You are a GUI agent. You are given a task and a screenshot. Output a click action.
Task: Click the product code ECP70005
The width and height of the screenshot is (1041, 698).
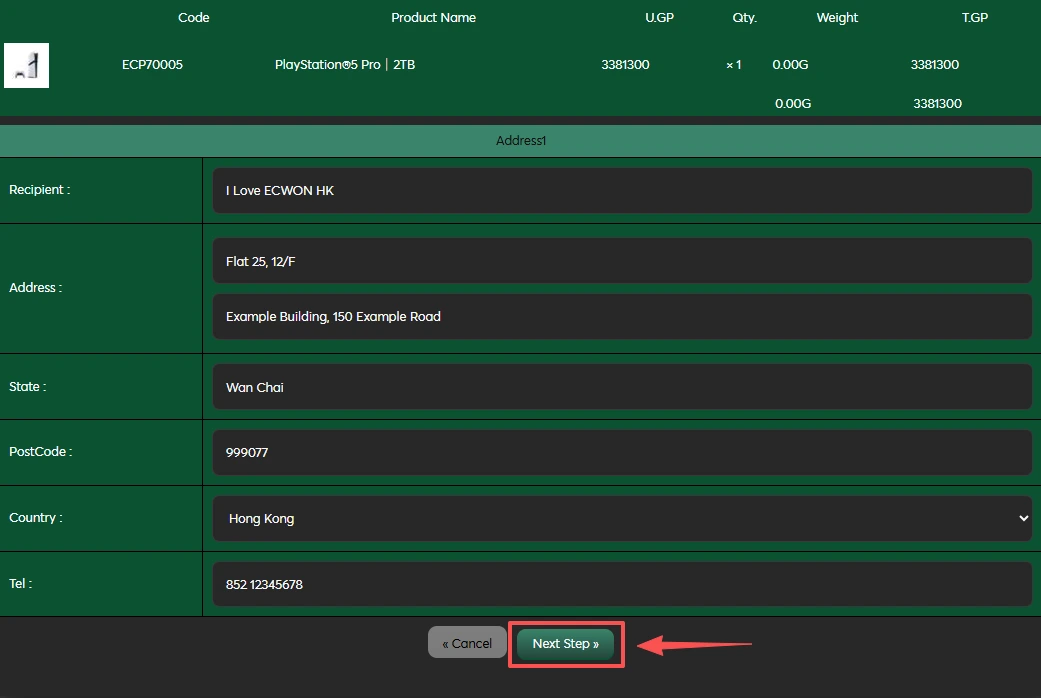click(152, 65)
